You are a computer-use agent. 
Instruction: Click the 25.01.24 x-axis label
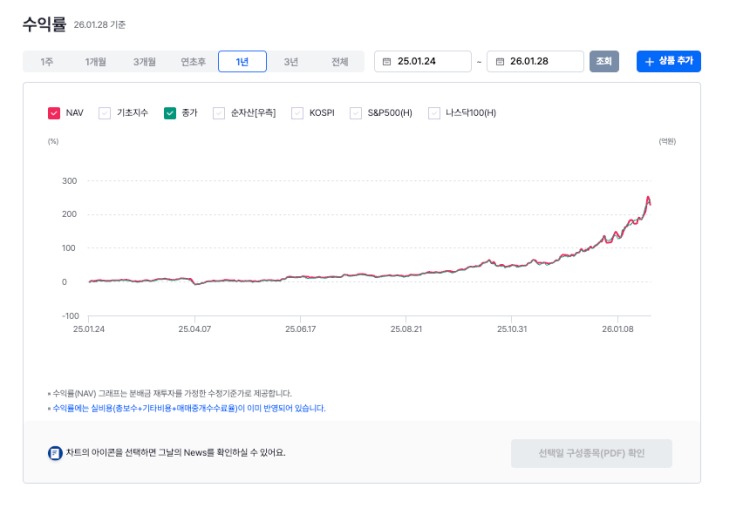point(89,329)
